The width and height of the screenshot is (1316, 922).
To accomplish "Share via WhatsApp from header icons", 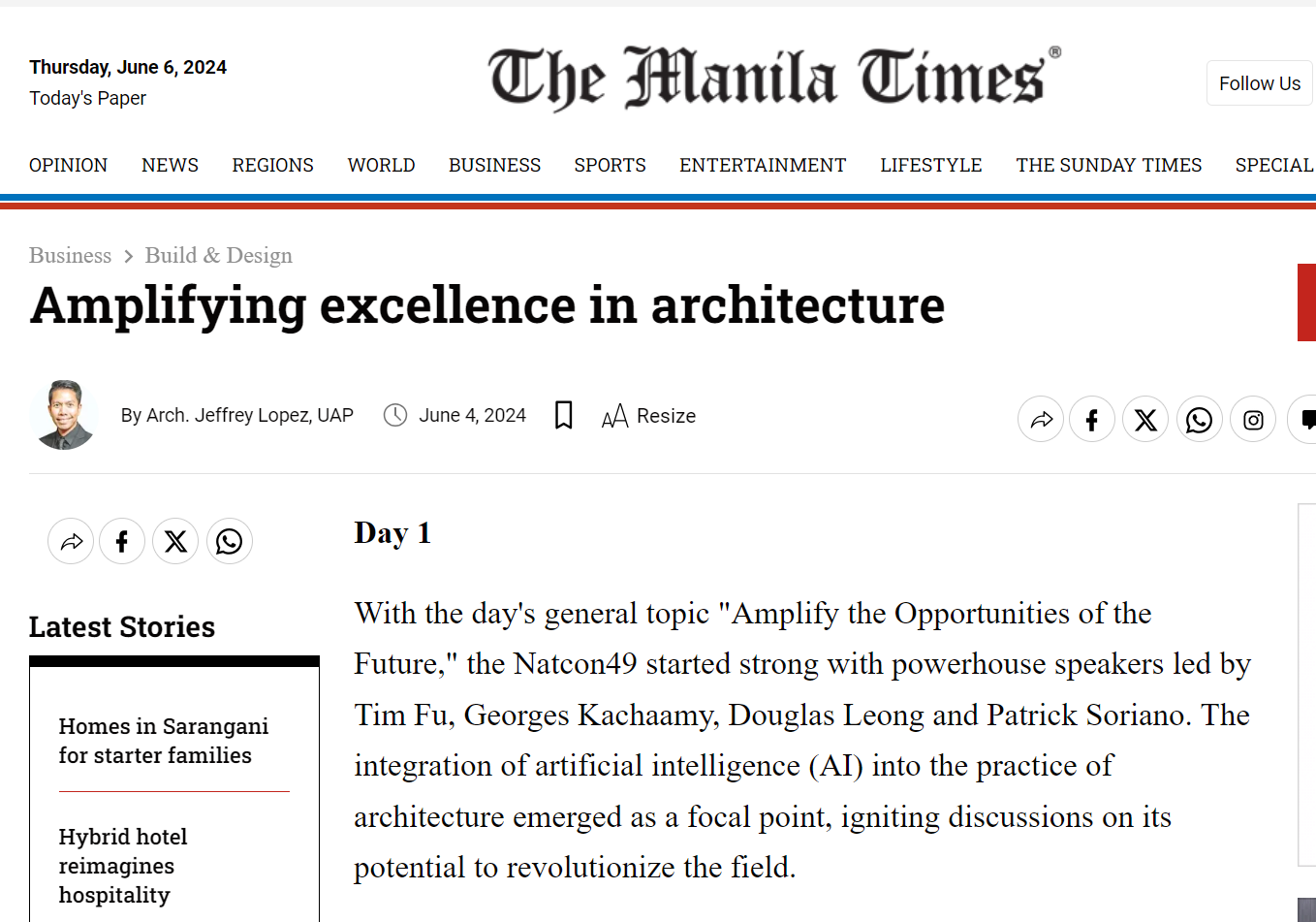I will pyautogui.click(x=1200, y=420).
